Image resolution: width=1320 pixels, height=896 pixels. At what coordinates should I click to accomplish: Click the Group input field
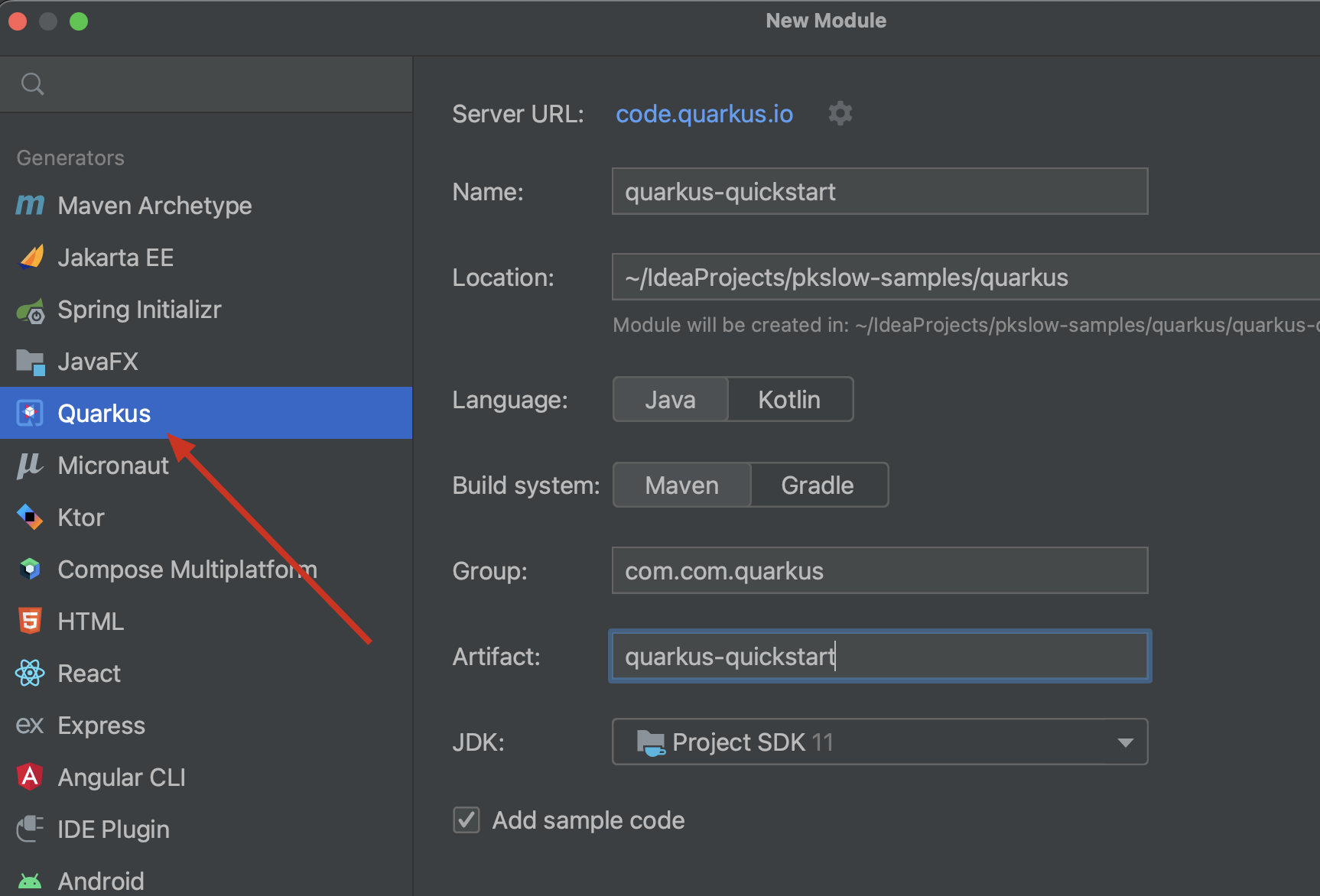[879, 571]
